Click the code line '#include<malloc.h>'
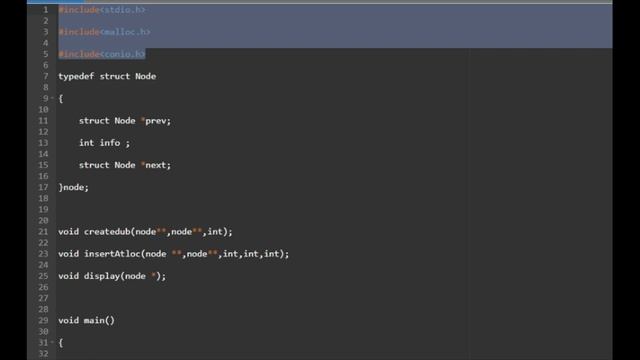640x360 pixels. 104,32
